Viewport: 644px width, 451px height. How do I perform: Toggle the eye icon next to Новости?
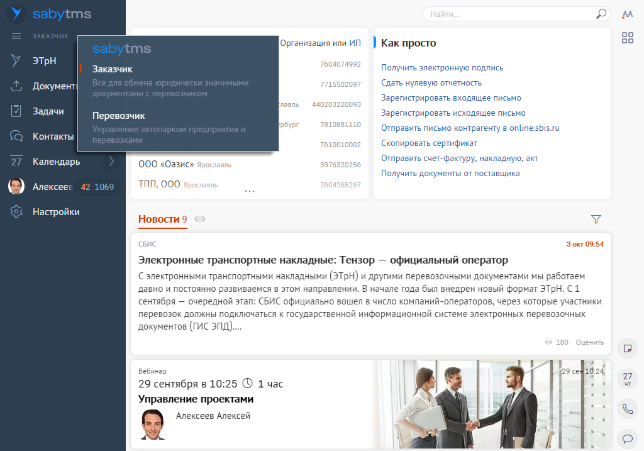[x=200, y=219]
